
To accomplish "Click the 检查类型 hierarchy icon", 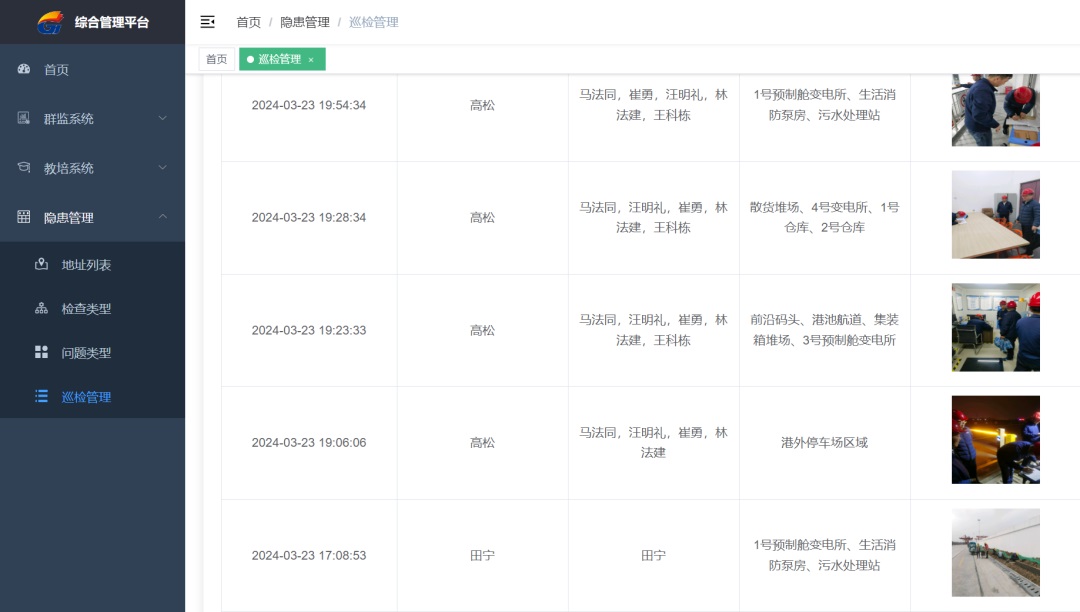I will (42, 309).
